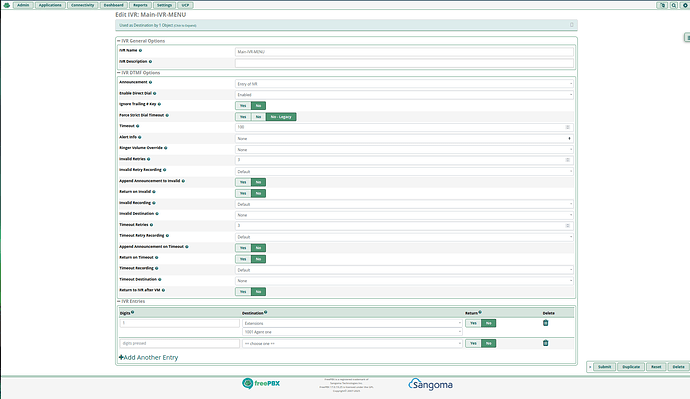Set Return to IVR after VM to Yes
This screenshot has width=690, height=399.
(x=243, y=292)
